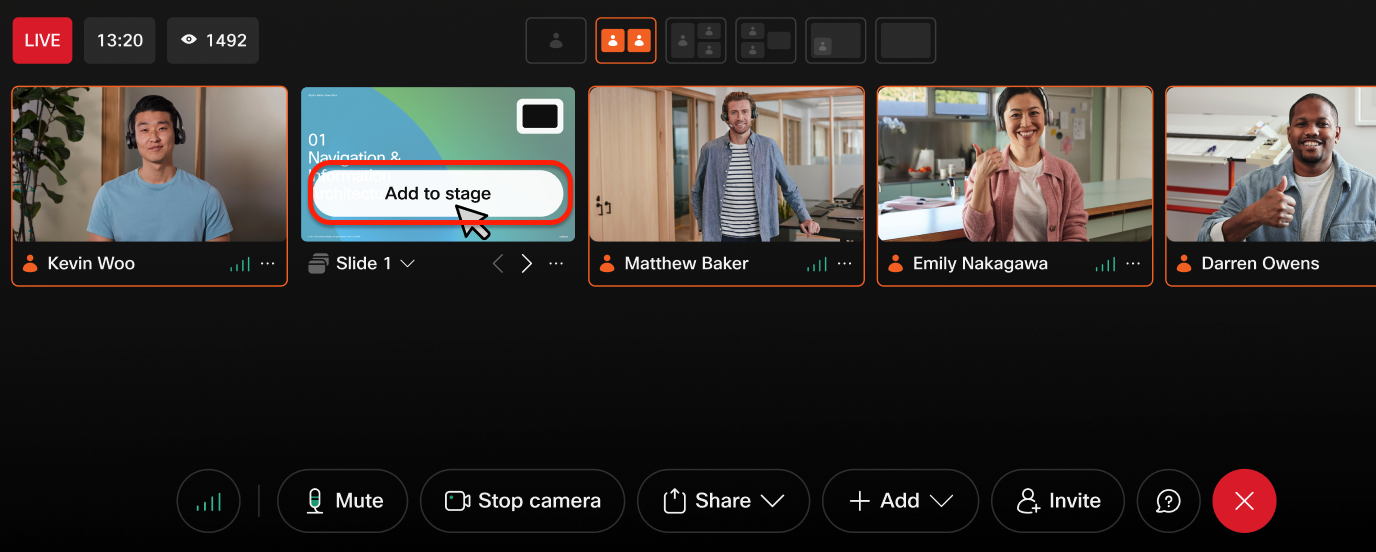
Task: Check Emily Nakagawa's signal strength bars
Action: point(1105,264)
